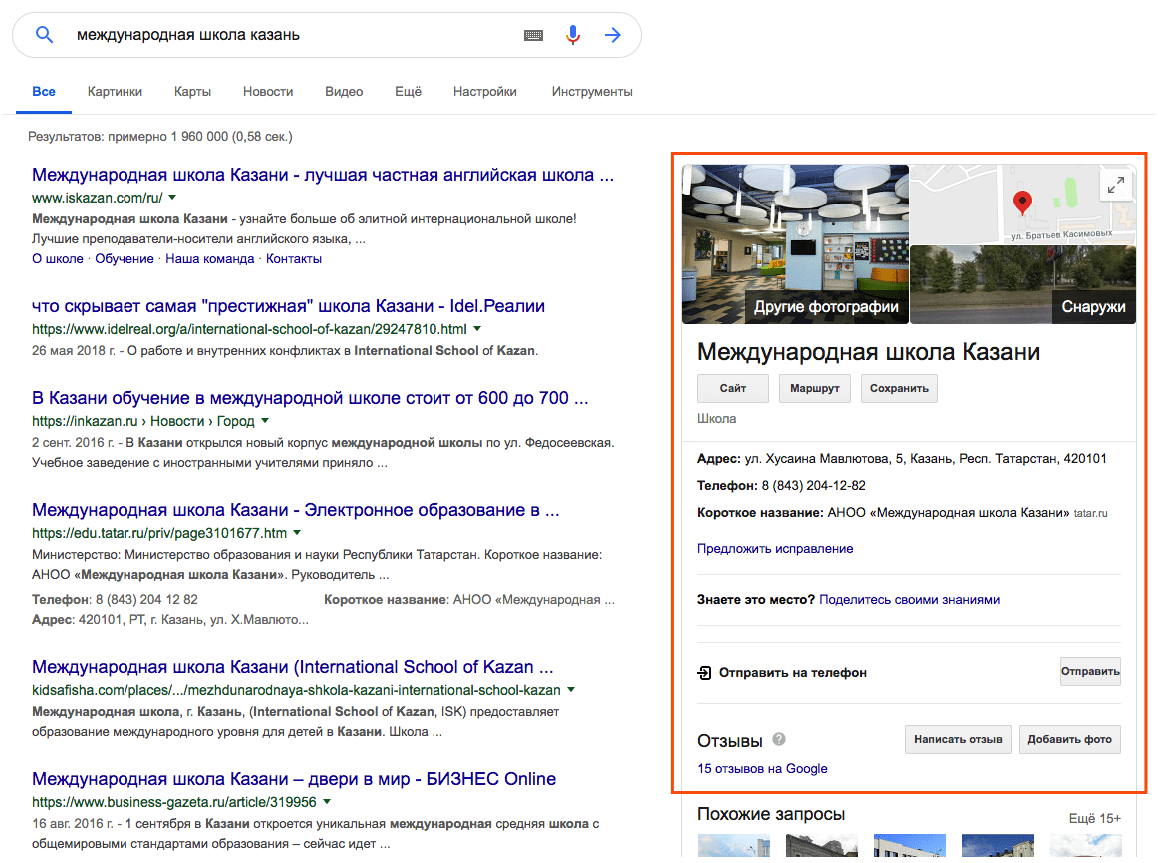Expand the arrow next to business-gazeta.ru URL
Image resolution: width=1158 pixels, height=863 pixels.
pos(327,802)
